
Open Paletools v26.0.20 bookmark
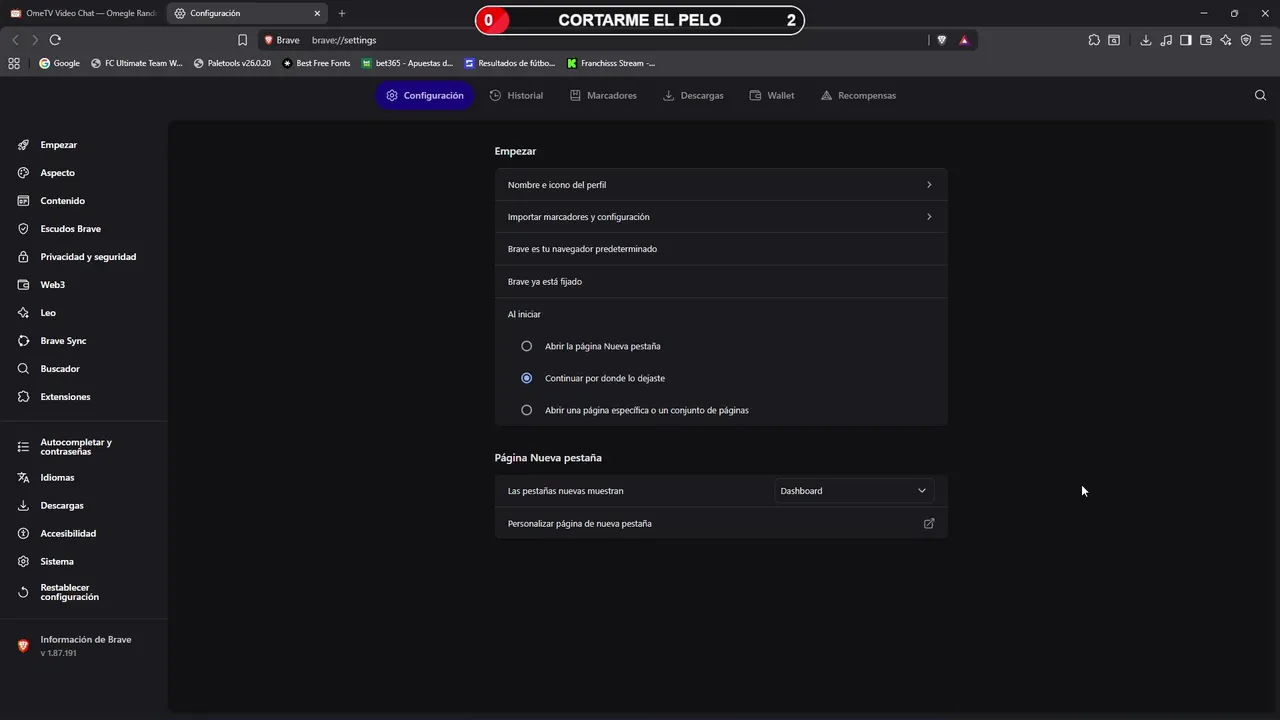point(232,63)
